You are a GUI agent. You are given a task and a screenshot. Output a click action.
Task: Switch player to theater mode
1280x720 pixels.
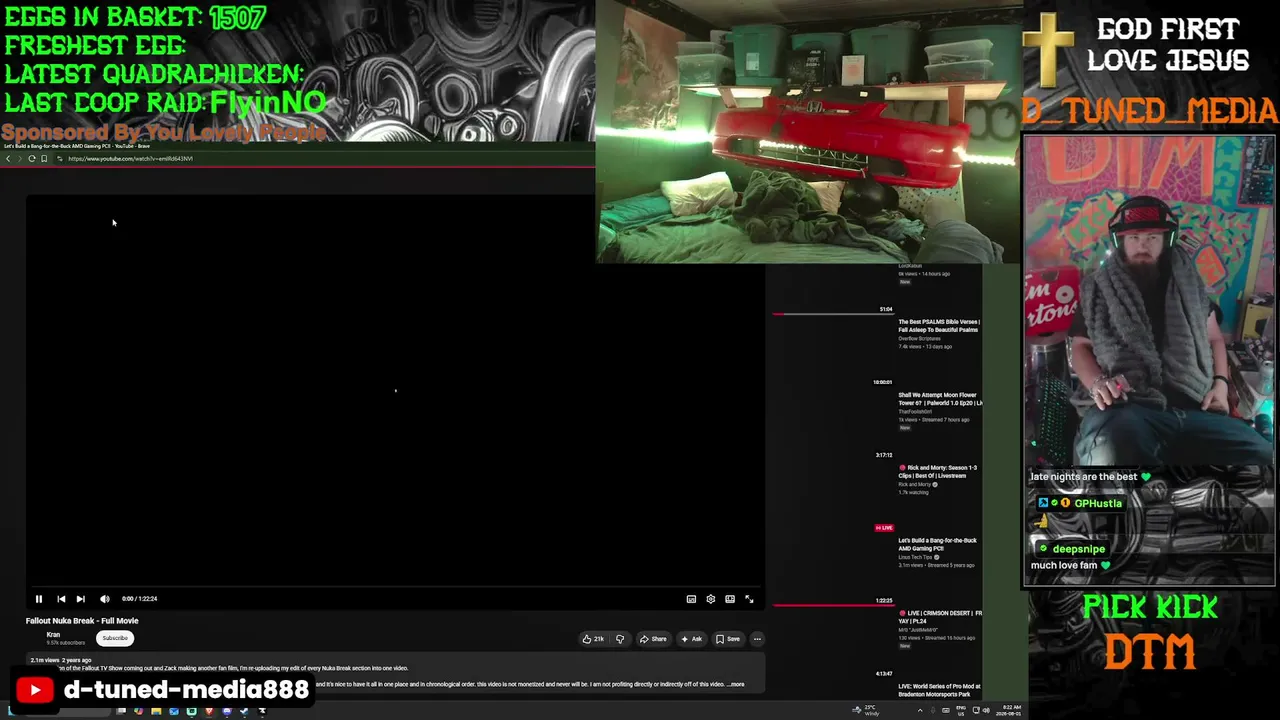click(x=730, y=599)
